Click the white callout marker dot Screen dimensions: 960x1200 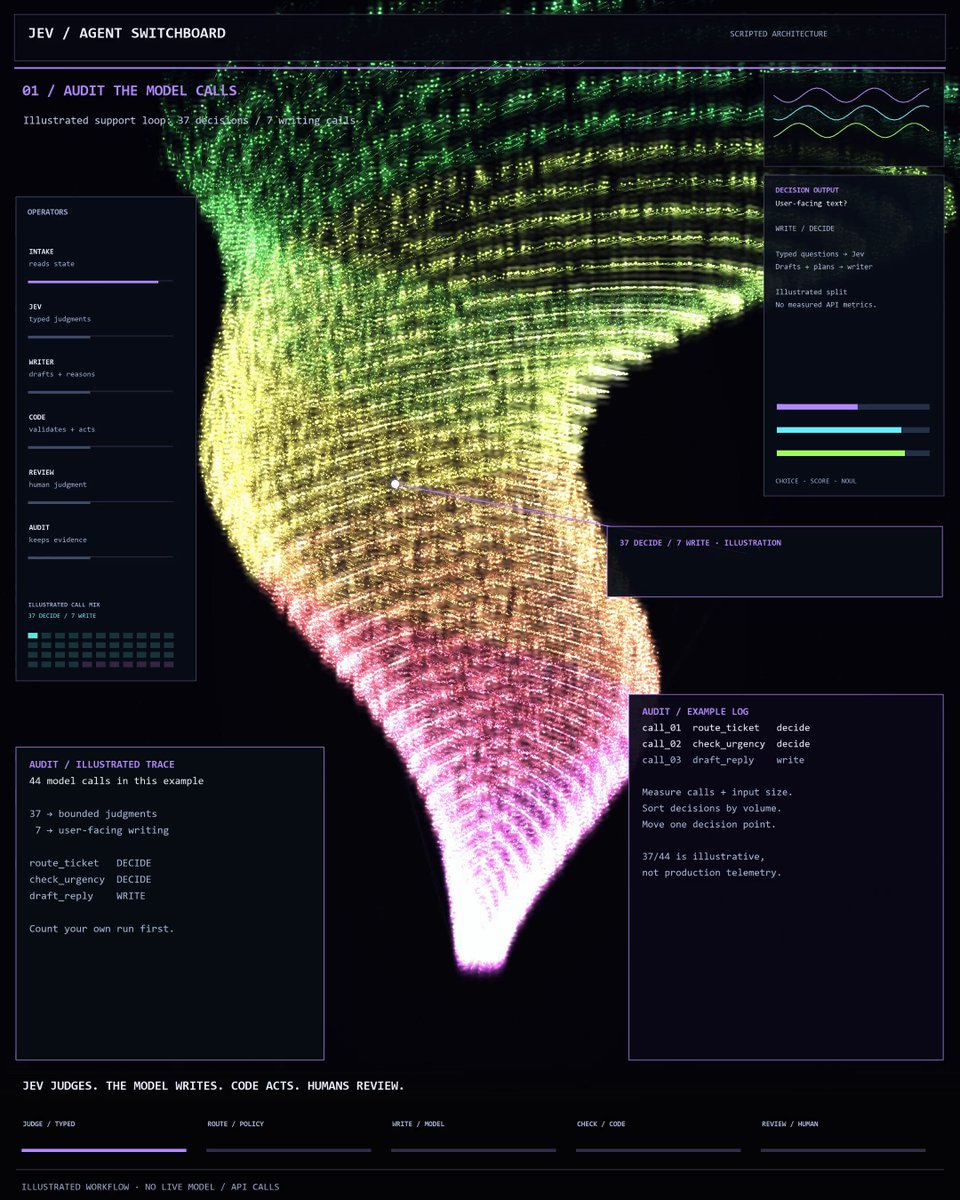point(395,484)
